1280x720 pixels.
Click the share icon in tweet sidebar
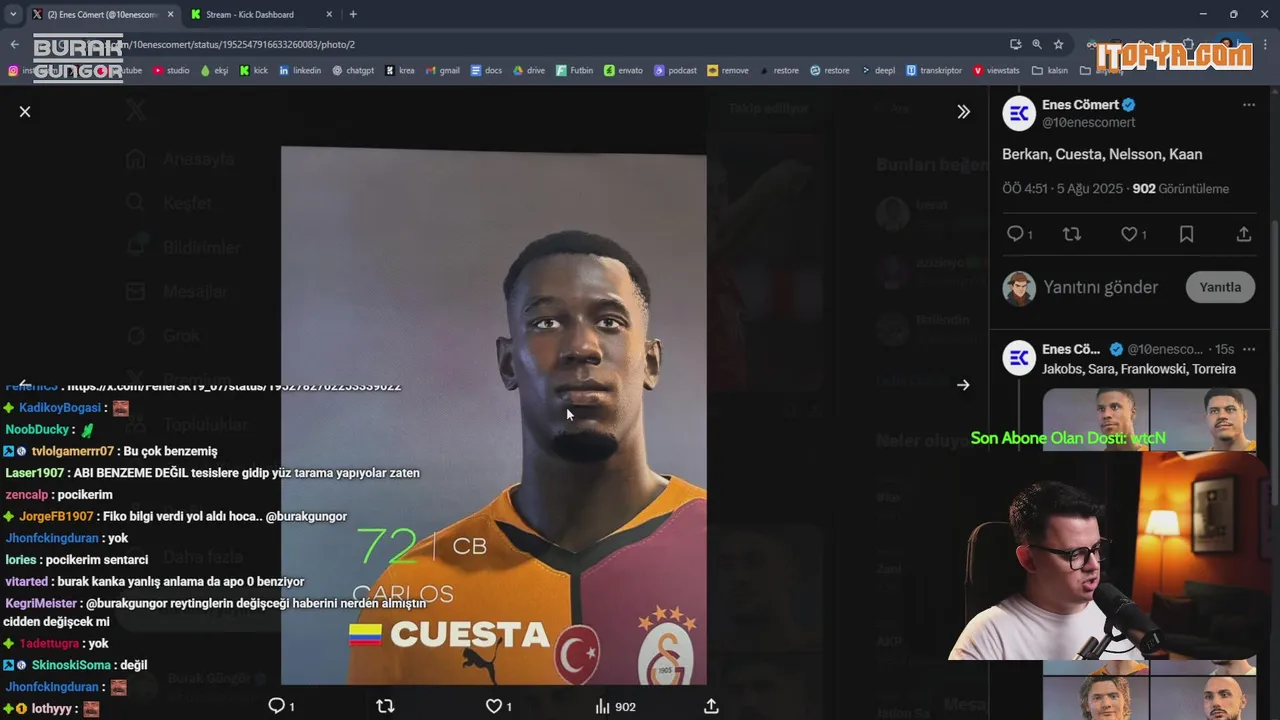point(1243,234)
